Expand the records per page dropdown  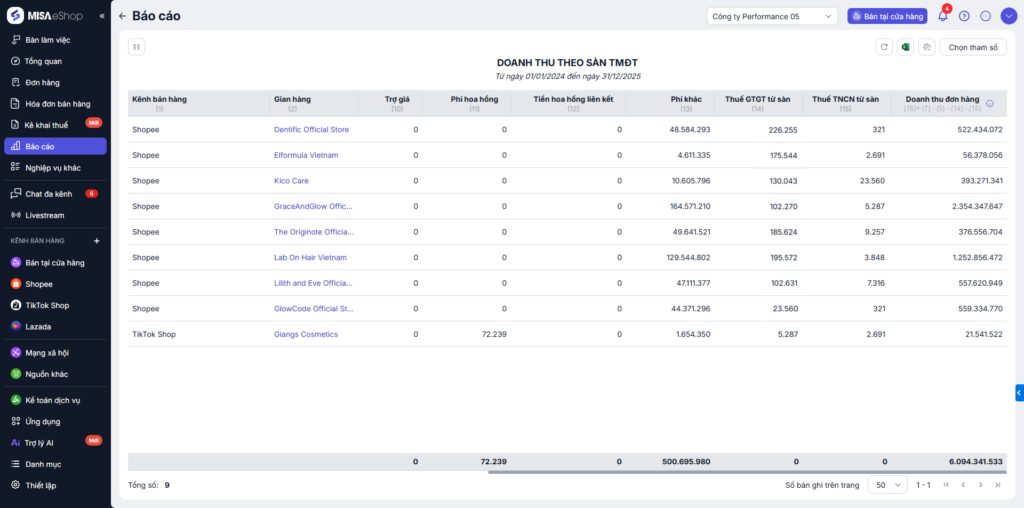[x=886, y=484]
